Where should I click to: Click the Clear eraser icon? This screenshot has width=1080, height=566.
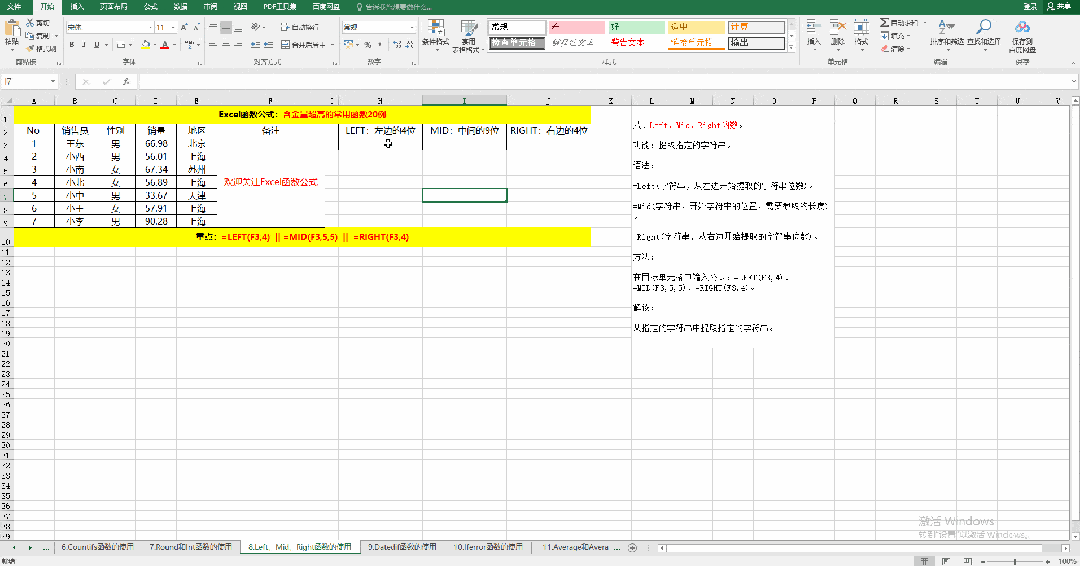[x=885, y=48]
